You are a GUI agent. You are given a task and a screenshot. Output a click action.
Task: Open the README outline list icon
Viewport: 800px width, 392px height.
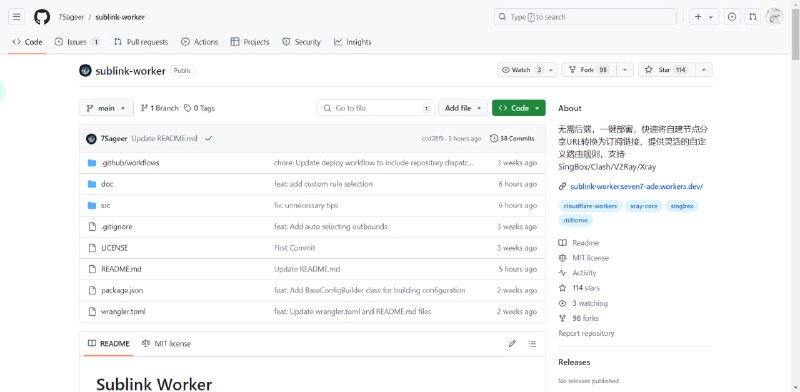pos(532,344)
